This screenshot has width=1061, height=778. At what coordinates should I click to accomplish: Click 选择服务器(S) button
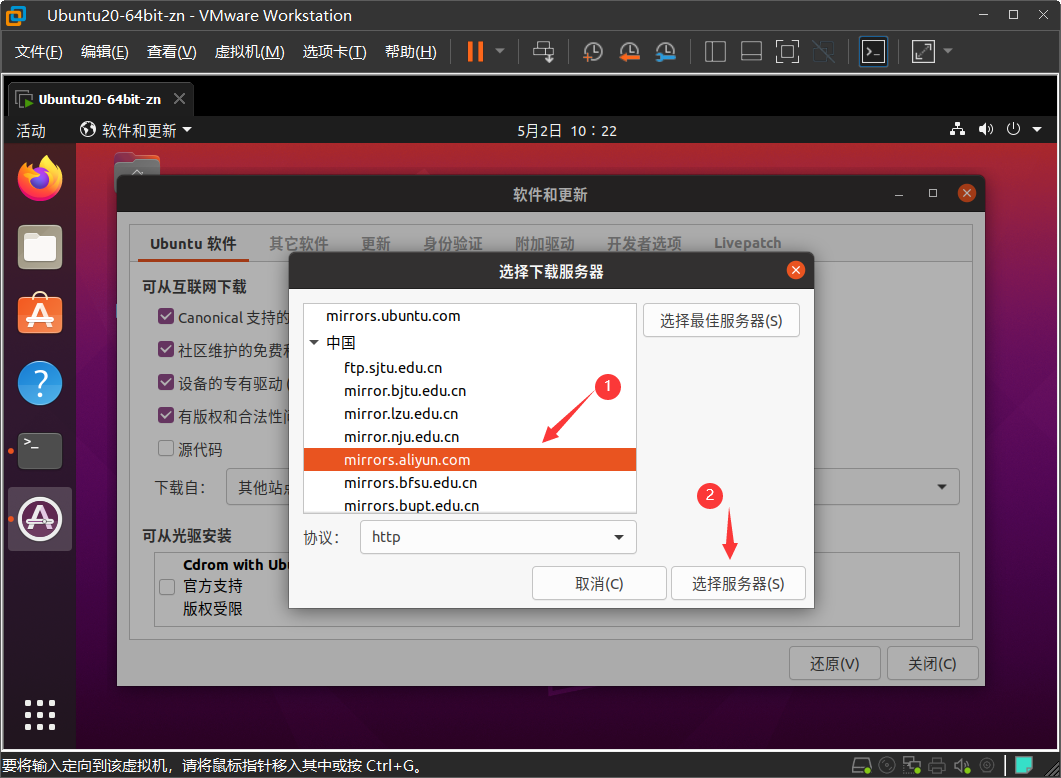[738, 584]
